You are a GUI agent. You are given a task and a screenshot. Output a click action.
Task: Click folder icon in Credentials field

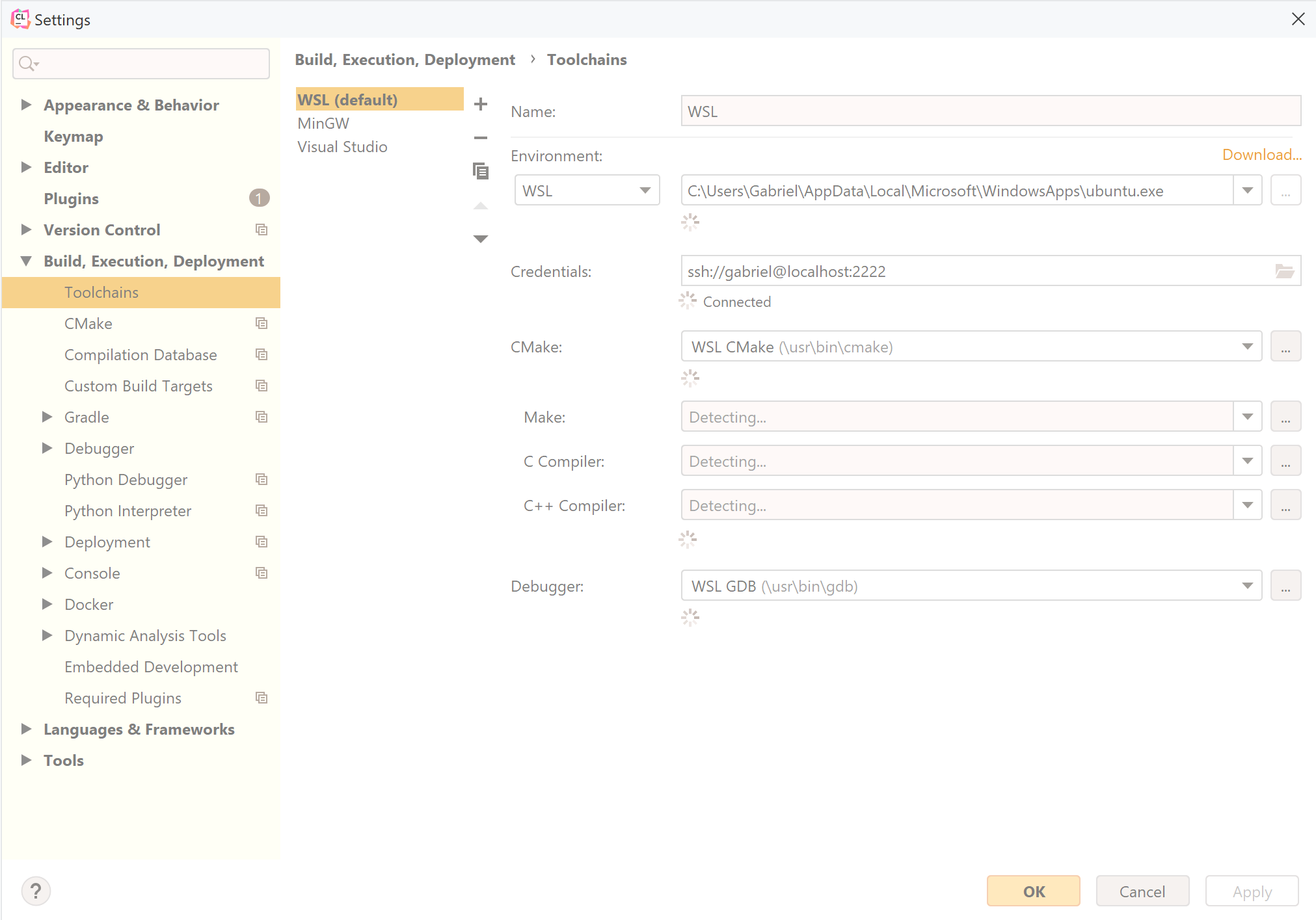click(1284, 271)
